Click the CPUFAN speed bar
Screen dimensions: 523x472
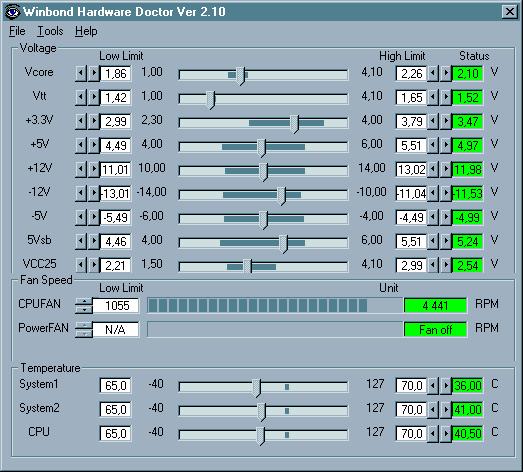coord(275,305)
